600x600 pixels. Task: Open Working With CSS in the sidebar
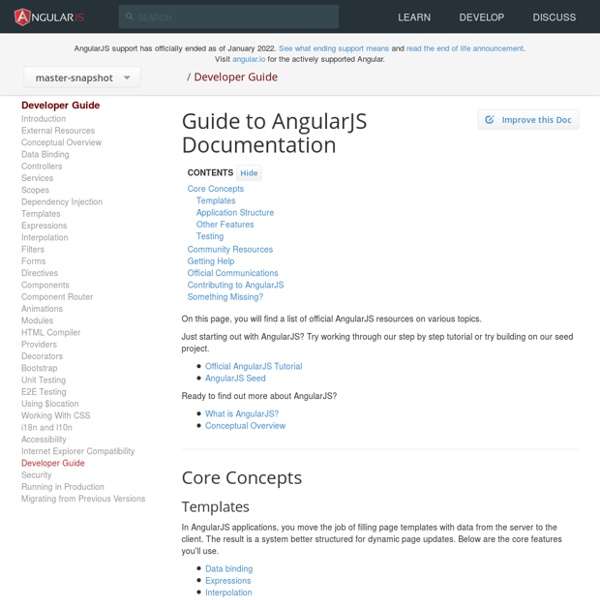[x=56, y=415]
